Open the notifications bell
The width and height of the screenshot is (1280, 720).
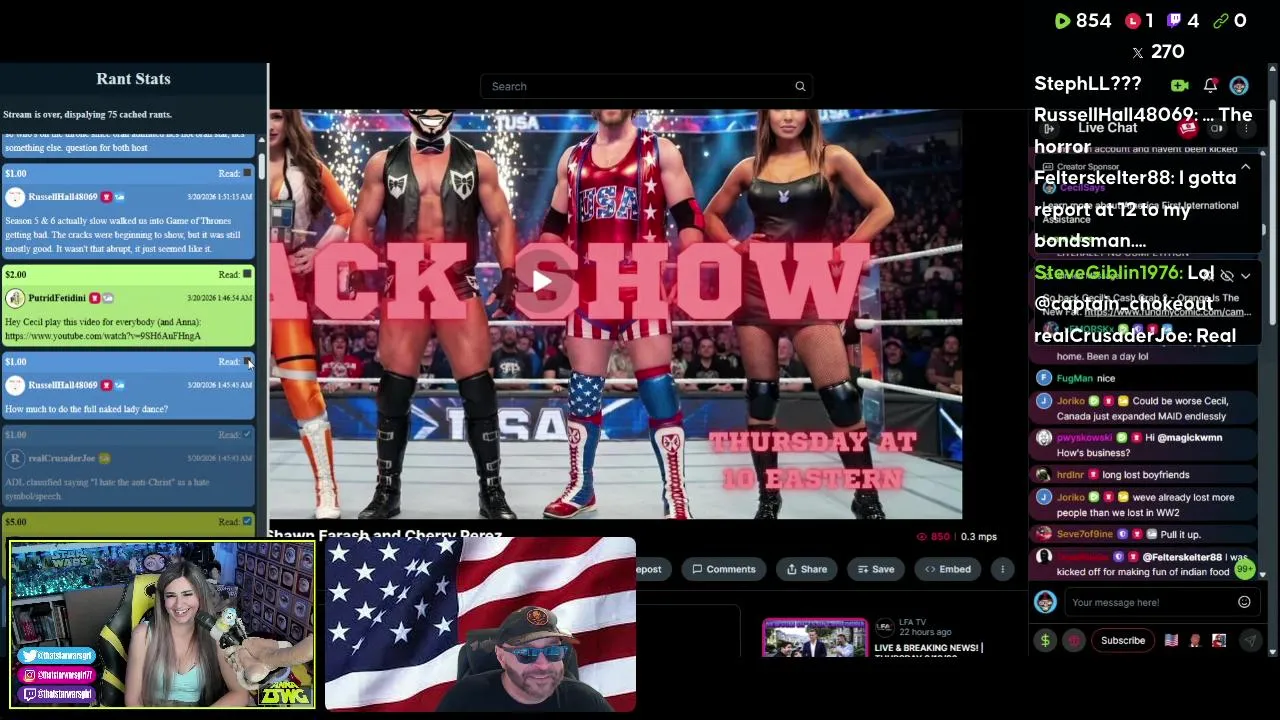pos(1210,86)
